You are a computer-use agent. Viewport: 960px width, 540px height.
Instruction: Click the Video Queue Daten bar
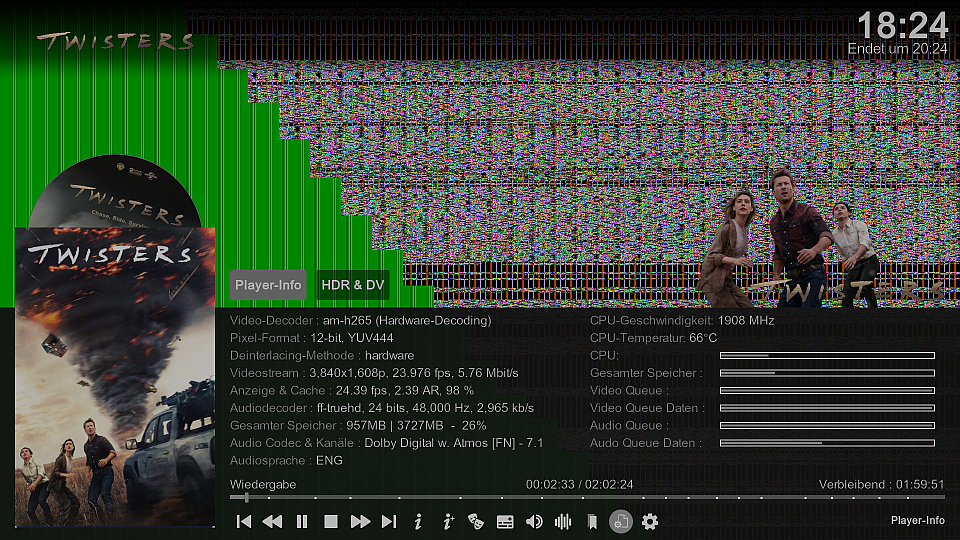pos(828,408)
